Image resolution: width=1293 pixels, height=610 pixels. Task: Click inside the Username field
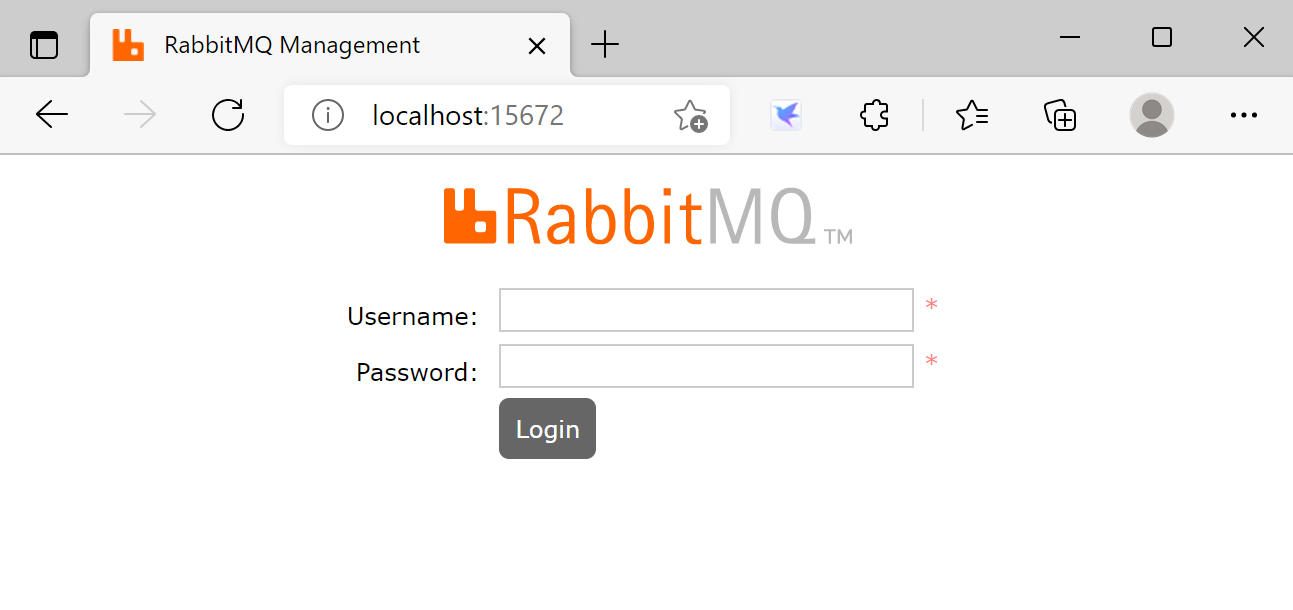(705, 310)
